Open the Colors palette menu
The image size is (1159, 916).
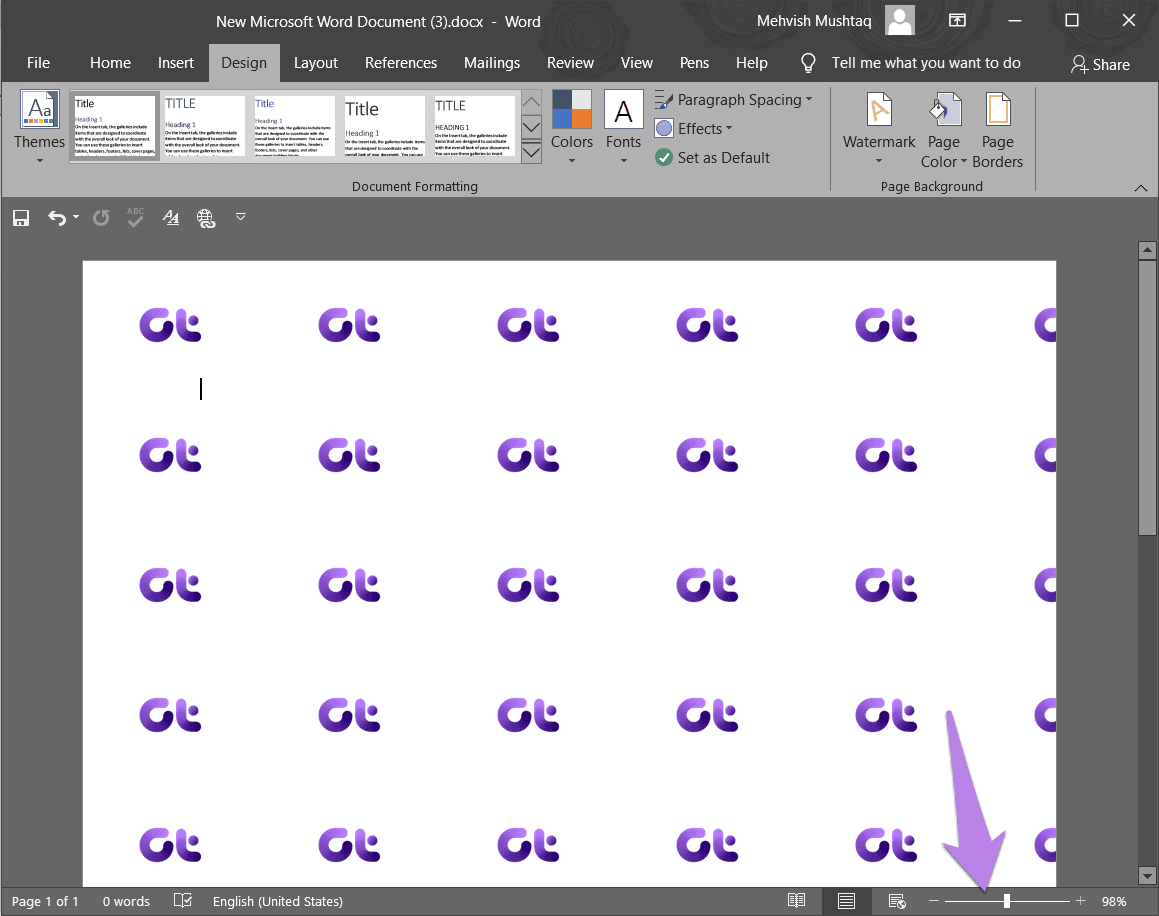coord(571,126)
